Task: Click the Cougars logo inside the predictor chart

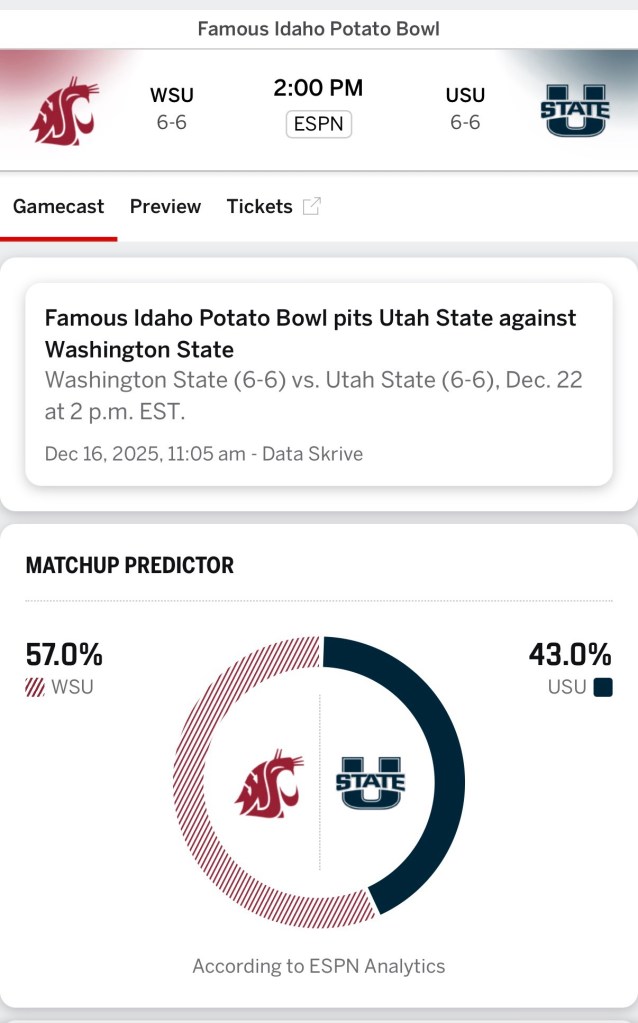Action: [269, 783]
